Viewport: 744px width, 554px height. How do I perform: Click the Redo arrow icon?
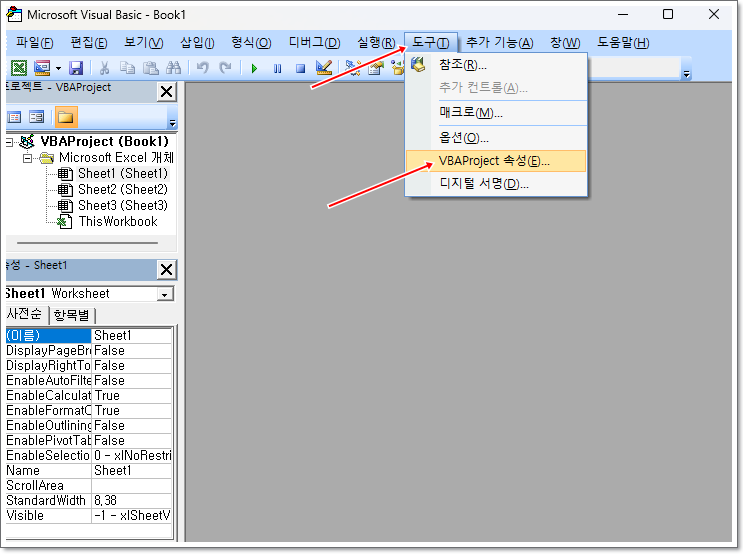[225, 68]
